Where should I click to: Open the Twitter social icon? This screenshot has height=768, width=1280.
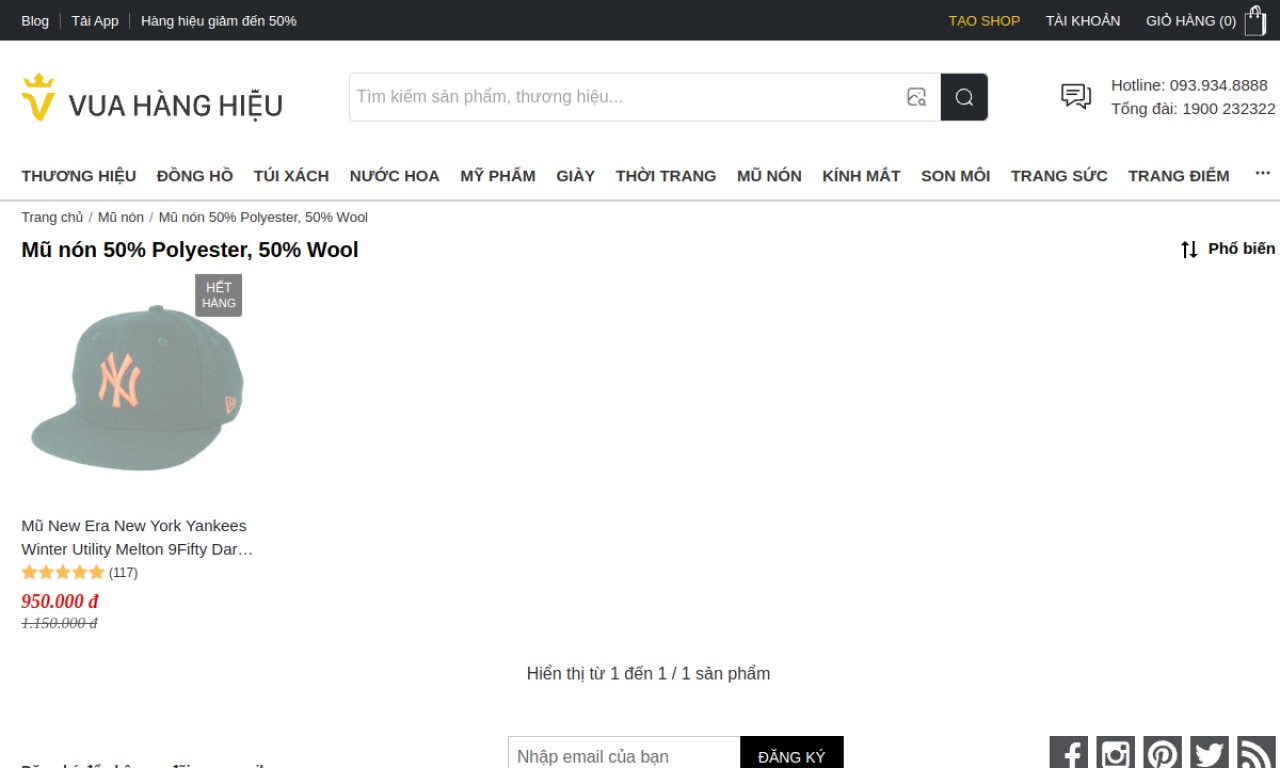pyautogui.click(x=1209, y=753)
